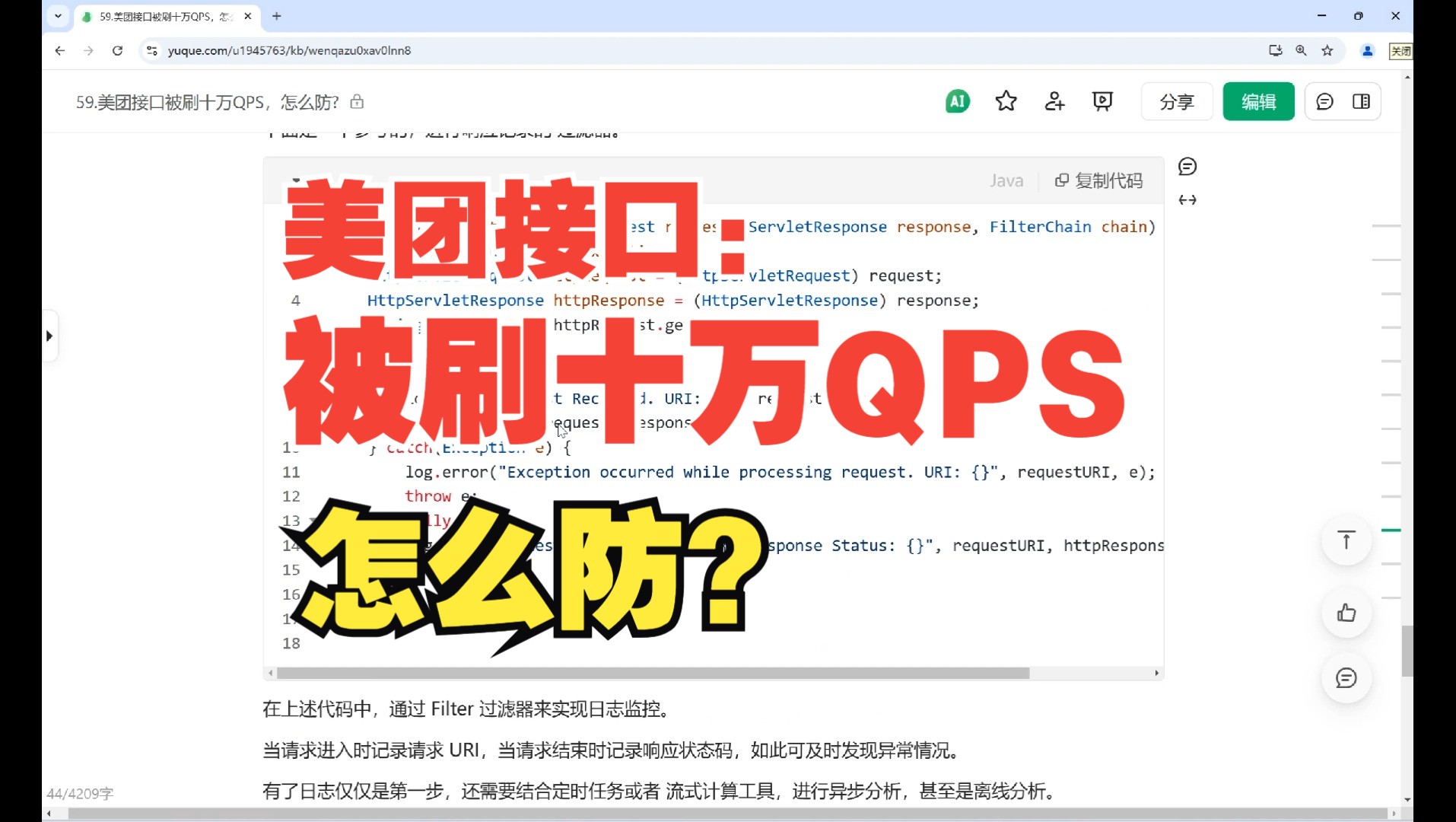Viewport: 1456px width, 822px height.
Task: Expand the left sidebar arrow
Action: pyautogui.click(x=49, y=336)
